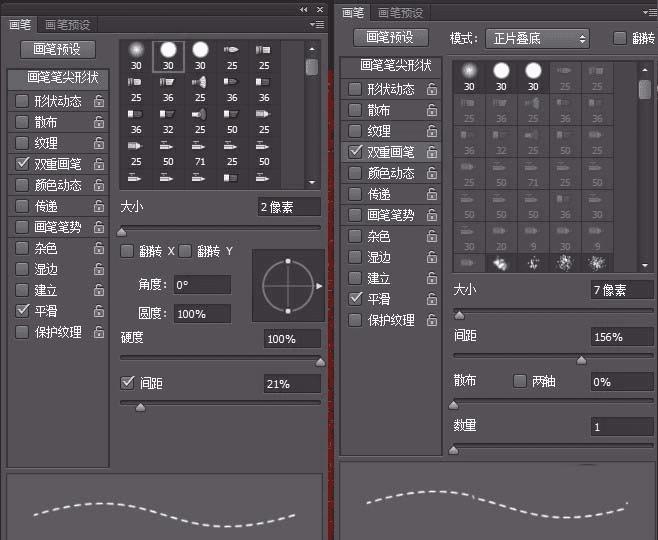Click the lock icon beside 画笔笔势 in left panel

(x=99, y=227)
